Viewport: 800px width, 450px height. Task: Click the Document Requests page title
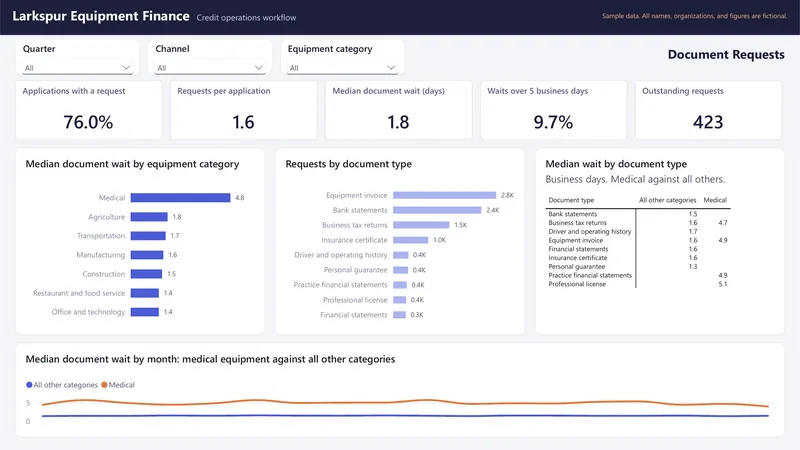pyautogui.click(x=726, y=55)
